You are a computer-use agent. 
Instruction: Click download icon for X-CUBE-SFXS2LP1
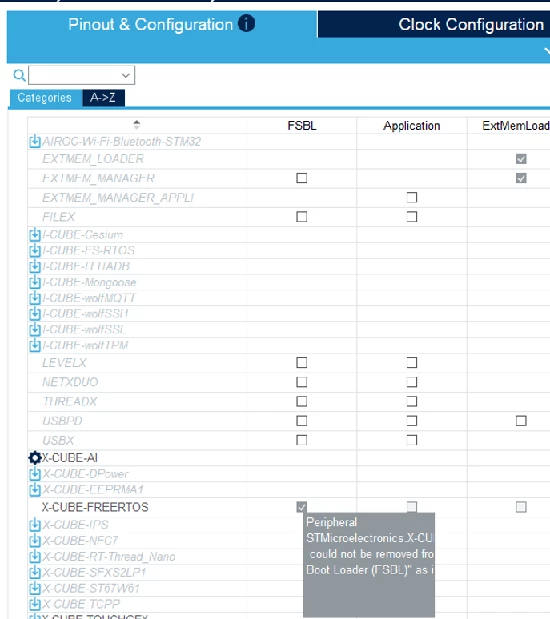pos(35,572)
